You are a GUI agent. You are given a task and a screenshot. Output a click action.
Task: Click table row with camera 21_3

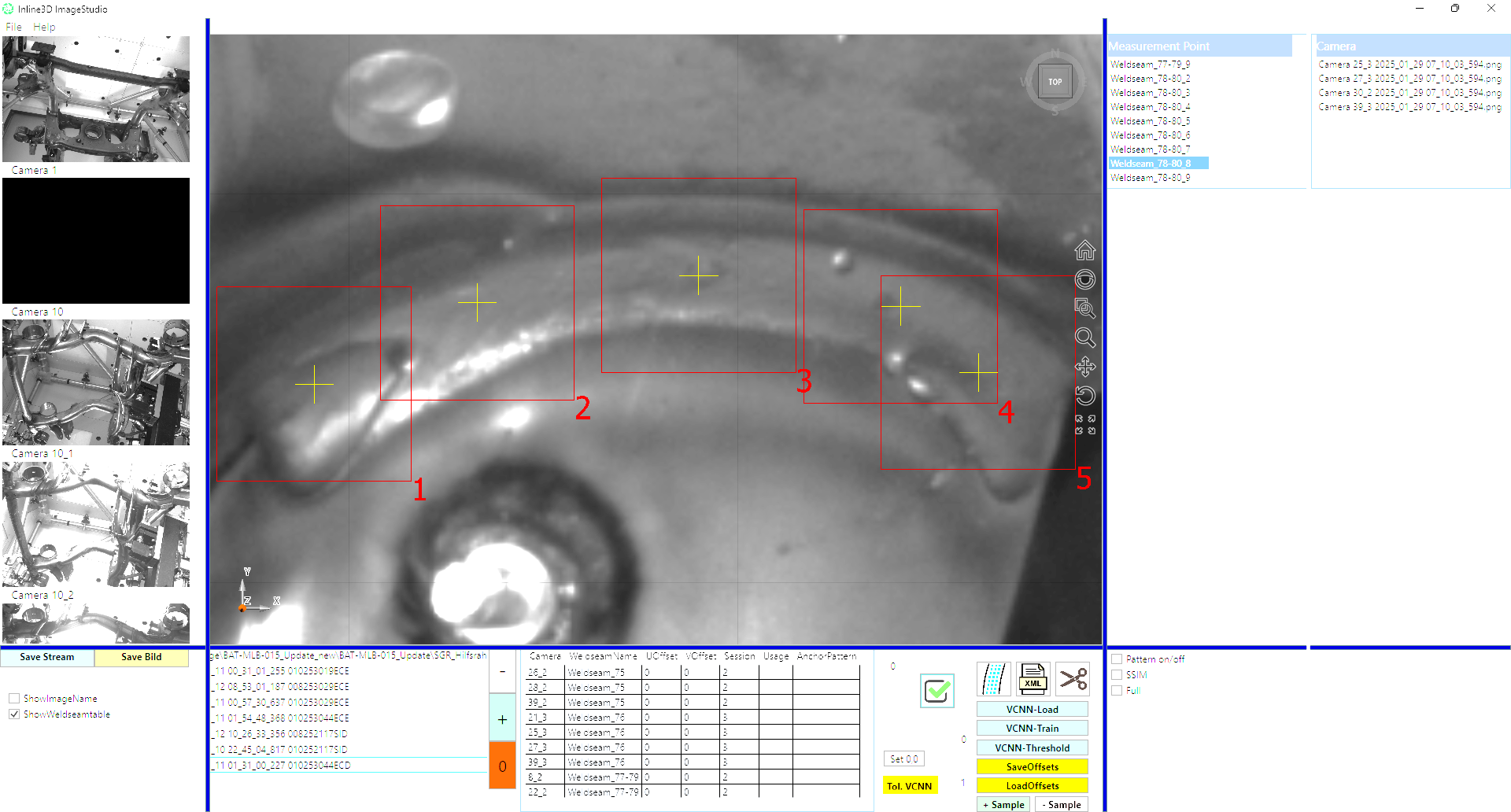tap(693, 718)
